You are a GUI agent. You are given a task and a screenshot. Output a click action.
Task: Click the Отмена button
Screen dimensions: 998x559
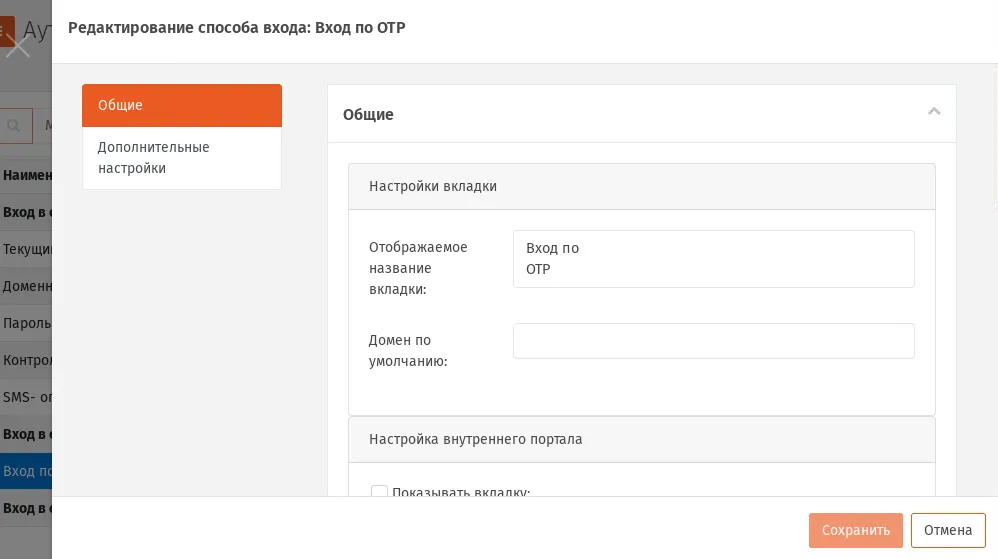tap(948, 530)
